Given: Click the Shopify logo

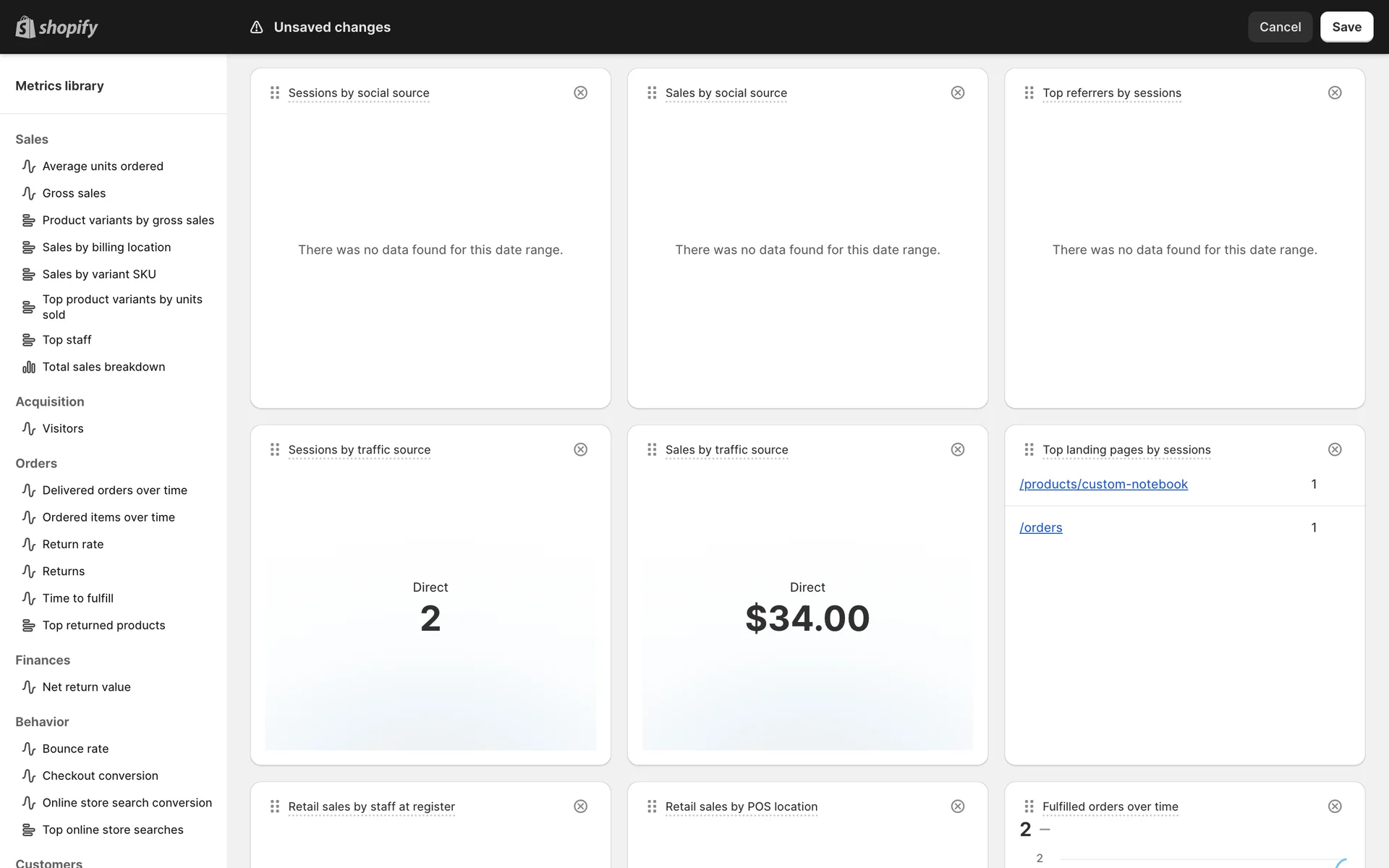Looking at the screenshot, I should pyautogui.click(x=56, y=27).
